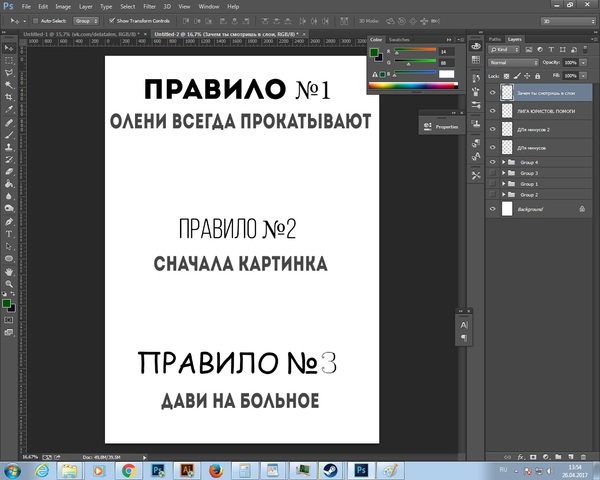
Task: Switch to the Untitled-1 document tab
Action: [x=81, y=34]
